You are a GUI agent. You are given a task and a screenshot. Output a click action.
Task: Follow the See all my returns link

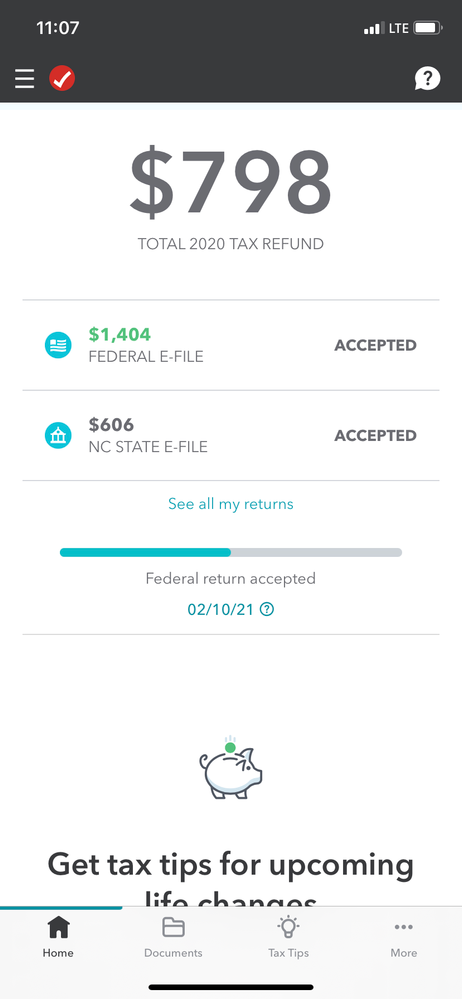click(x=231, y=504)
